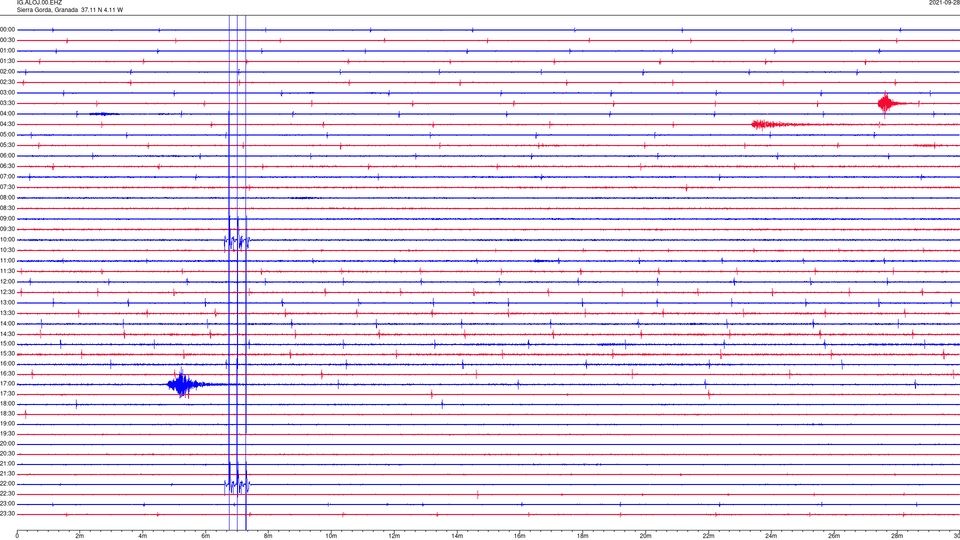Click the 12:00 time label
Screen dimensions: 960x540
(8, 282)
